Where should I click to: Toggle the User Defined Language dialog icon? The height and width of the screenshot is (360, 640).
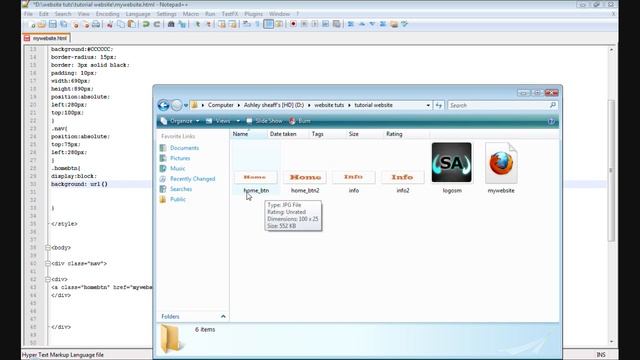pos(279,24)
